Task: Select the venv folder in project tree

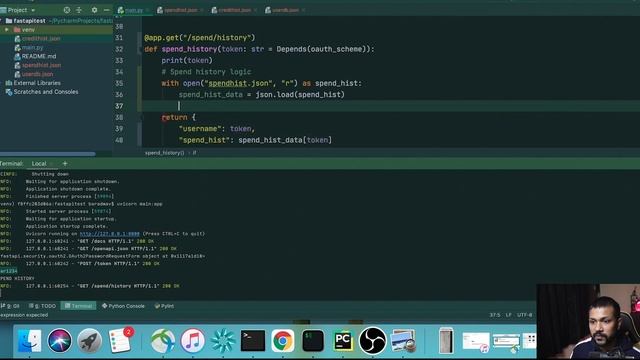Action: point(28,30)
